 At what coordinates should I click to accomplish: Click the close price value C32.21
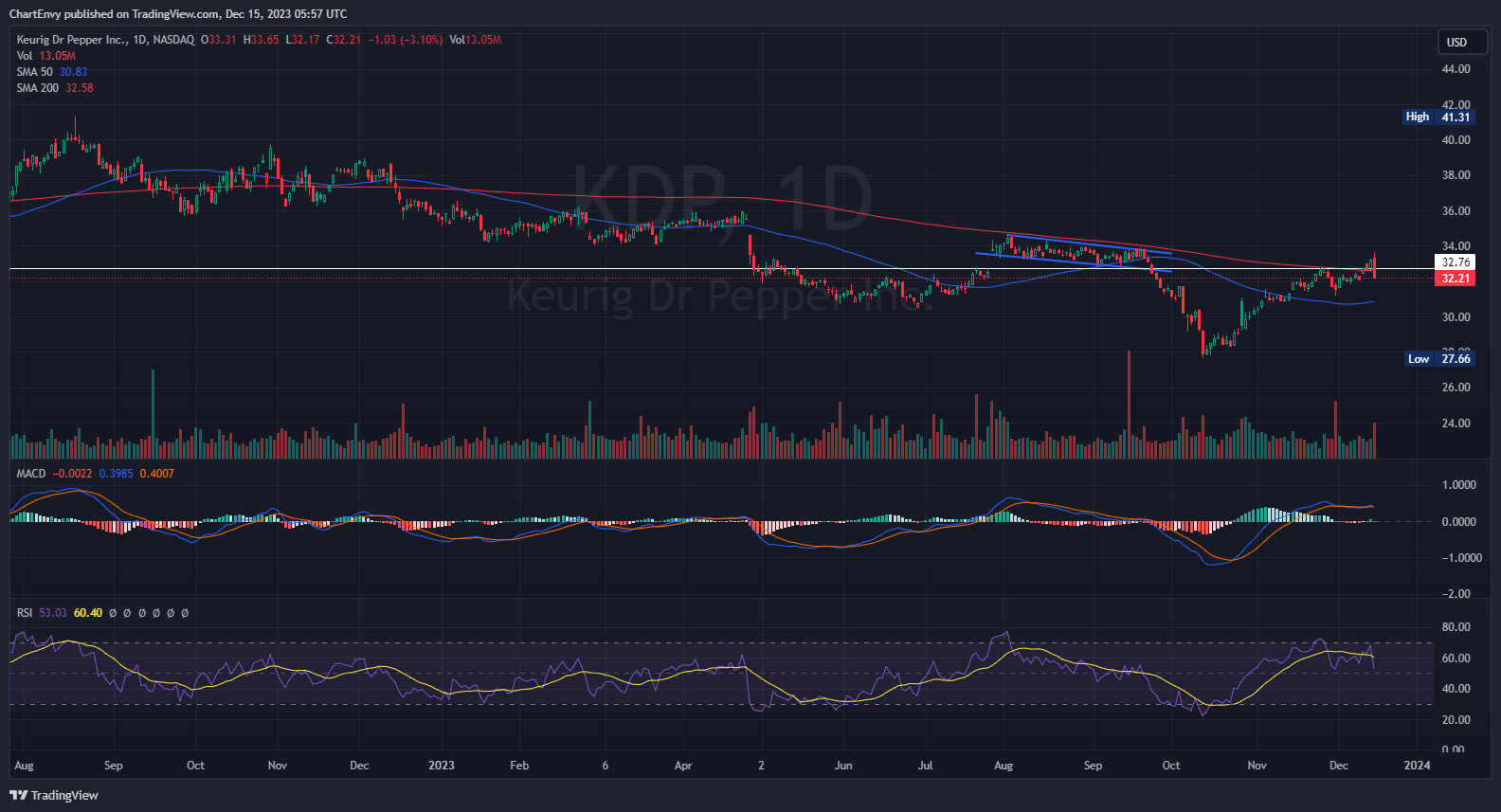pos(344,40)
